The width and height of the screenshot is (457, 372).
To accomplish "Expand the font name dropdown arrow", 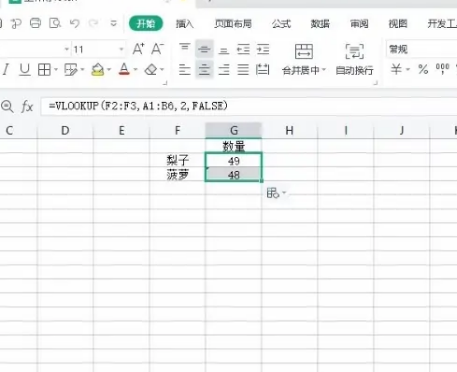I will [x=67, y=50].
